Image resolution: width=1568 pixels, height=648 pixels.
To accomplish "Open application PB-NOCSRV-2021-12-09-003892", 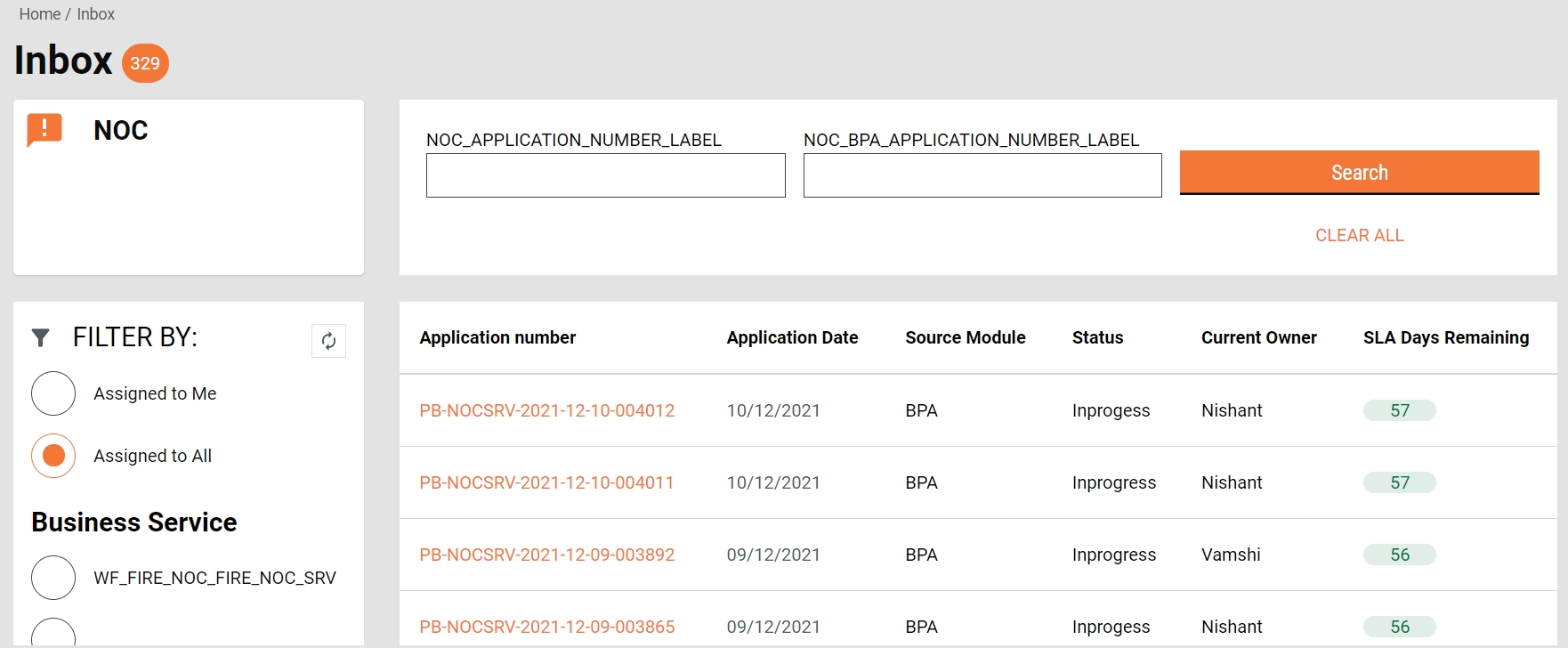I will (546, 555).
